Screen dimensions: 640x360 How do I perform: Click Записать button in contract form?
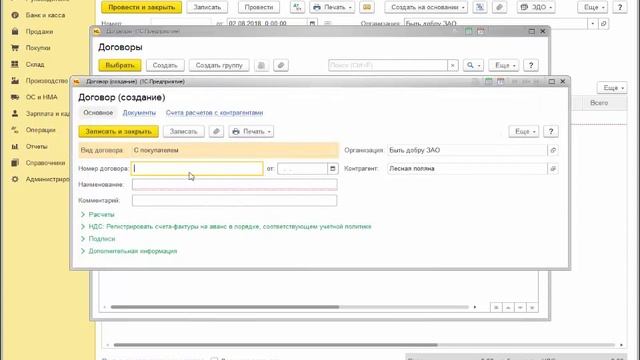183,131
